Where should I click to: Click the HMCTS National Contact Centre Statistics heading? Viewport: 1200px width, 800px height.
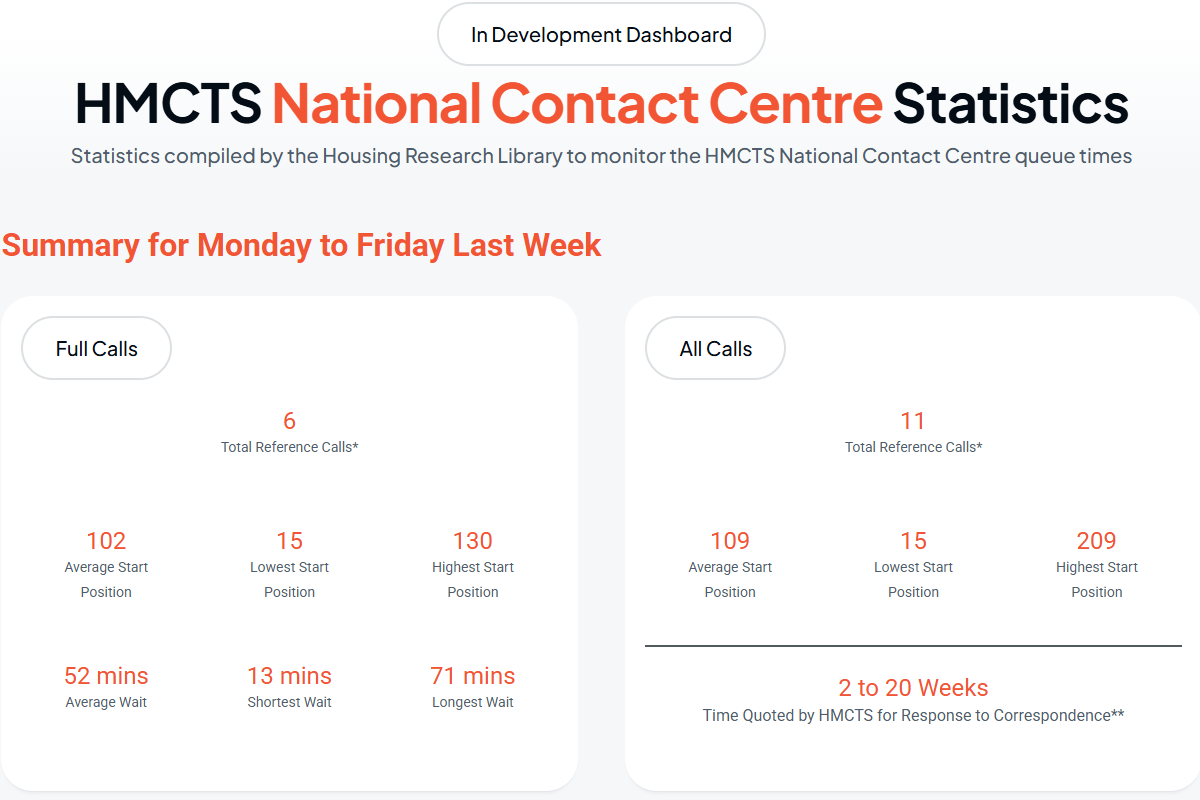[601, 103]
